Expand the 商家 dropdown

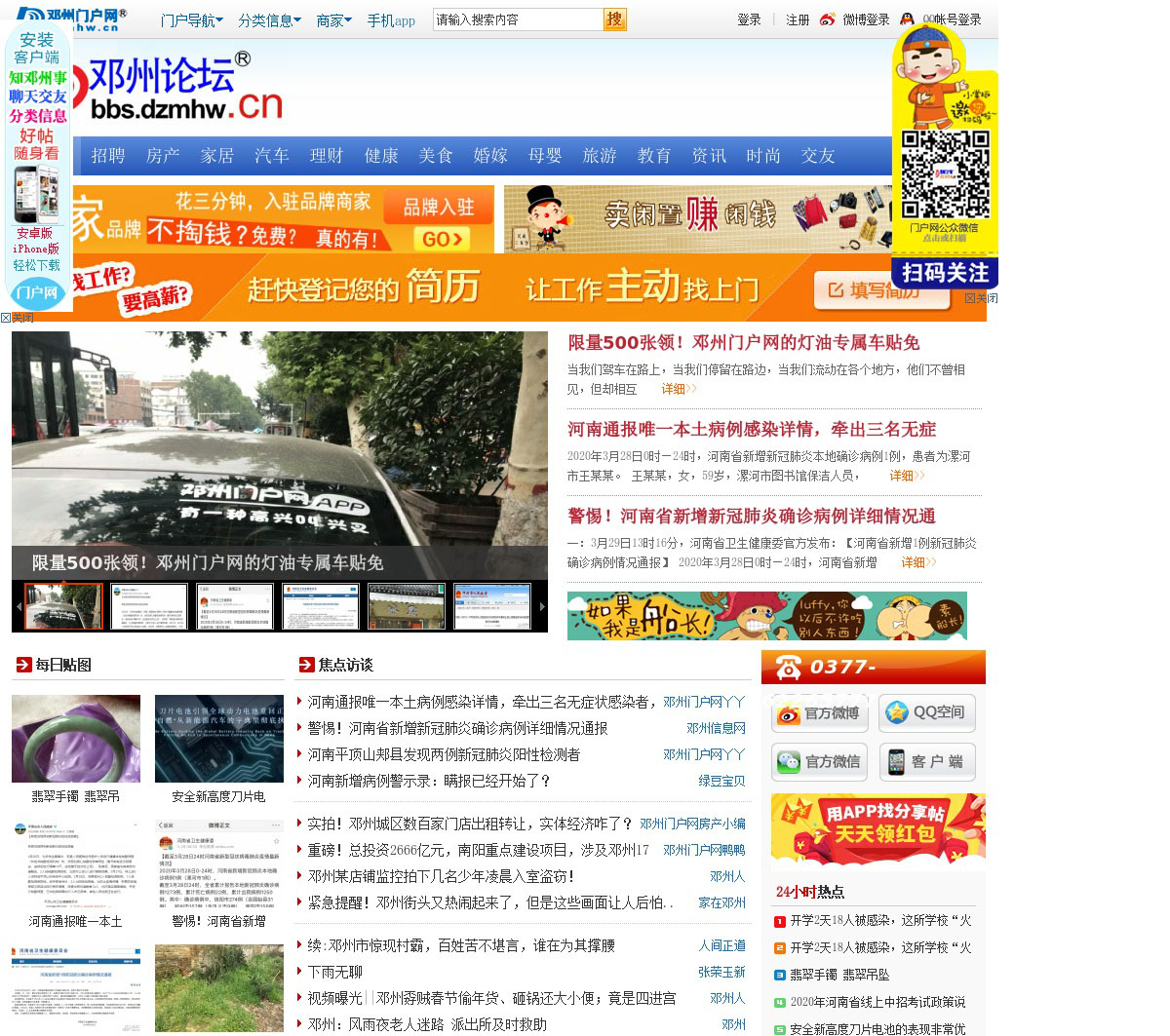pyautogui.click(x=334, y=19)
